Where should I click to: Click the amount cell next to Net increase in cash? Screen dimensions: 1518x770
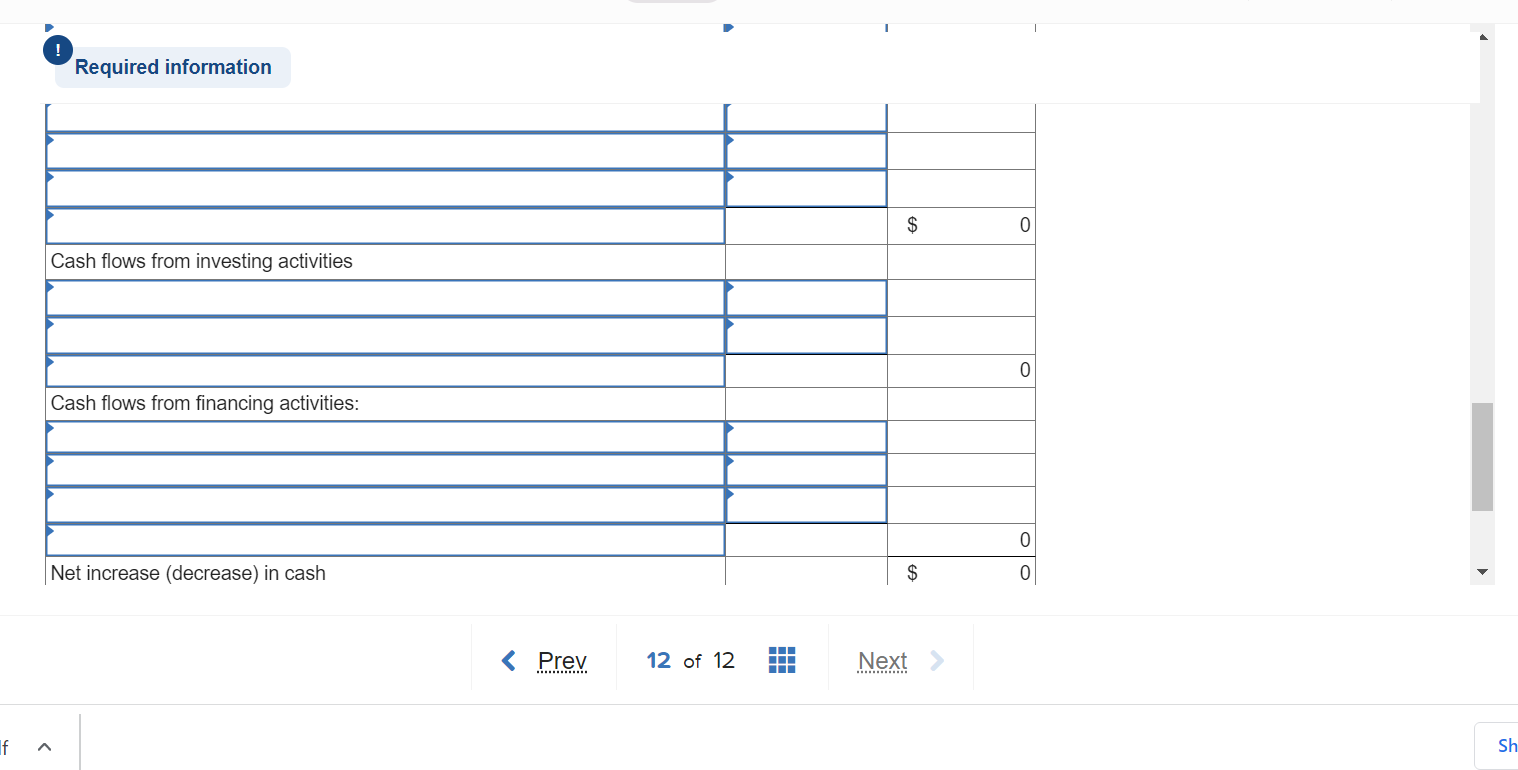click(960, 572)
